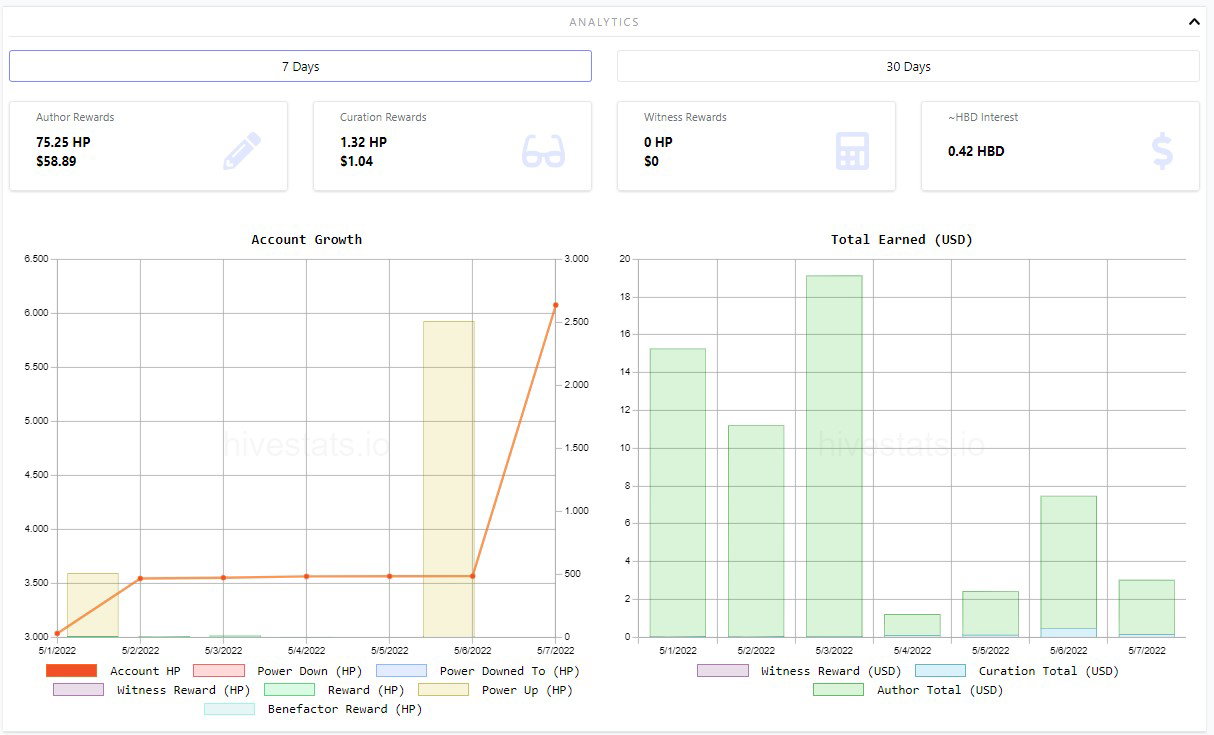Collapse the Analytics panel with the chevron

tap(1194, 21)
